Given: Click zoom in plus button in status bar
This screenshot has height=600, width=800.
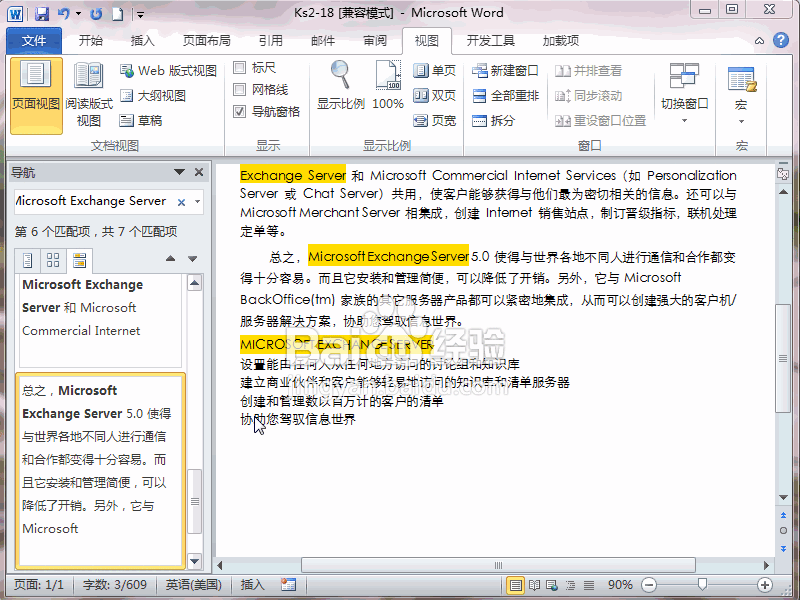Looking at the screenshot, I should coord(764,585).
